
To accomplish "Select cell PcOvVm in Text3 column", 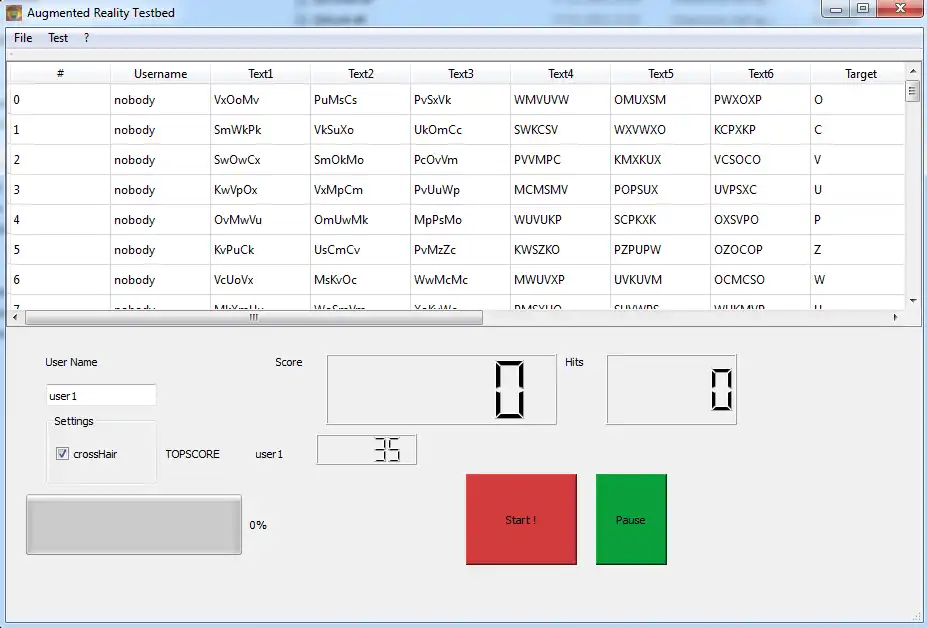I will (x=460, y=160).
